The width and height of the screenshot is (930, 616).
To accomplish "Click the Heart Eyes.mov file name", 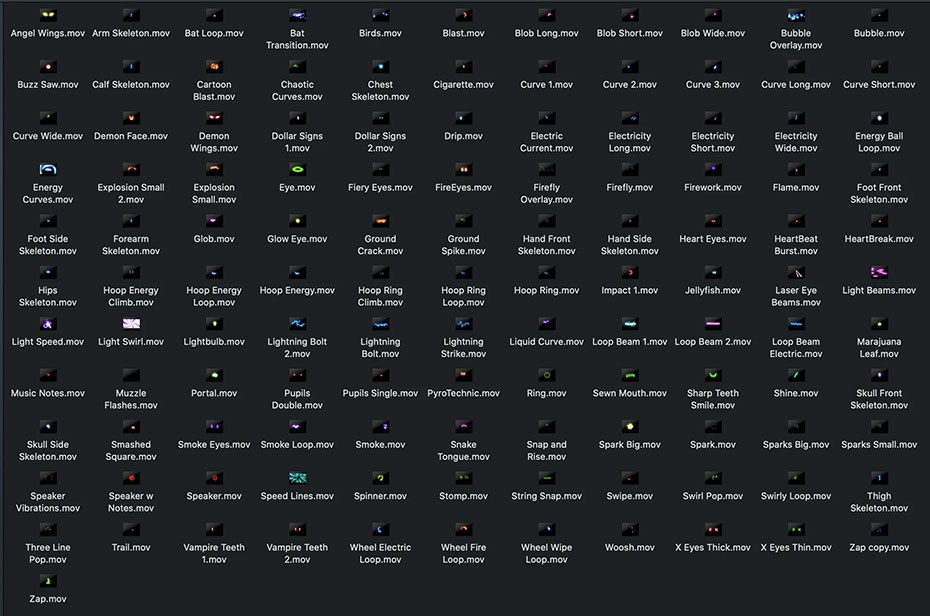I will [713, 239].
